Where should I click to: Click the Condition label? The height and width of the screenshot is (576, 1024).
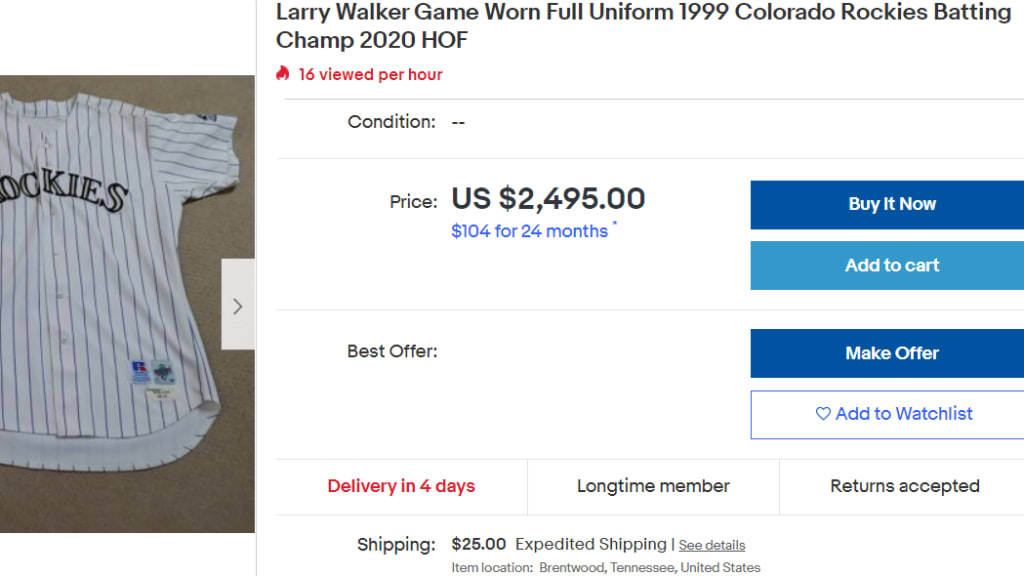(x=391, y=122)
